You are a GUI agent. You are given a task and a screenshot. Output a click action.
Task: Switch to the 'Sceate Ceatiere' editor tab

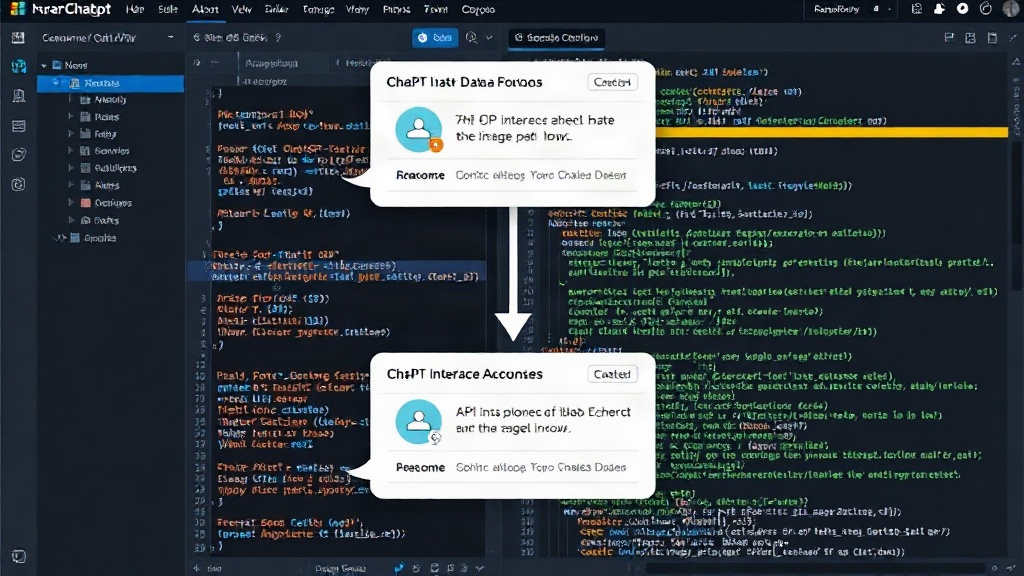tap(556, 38)
